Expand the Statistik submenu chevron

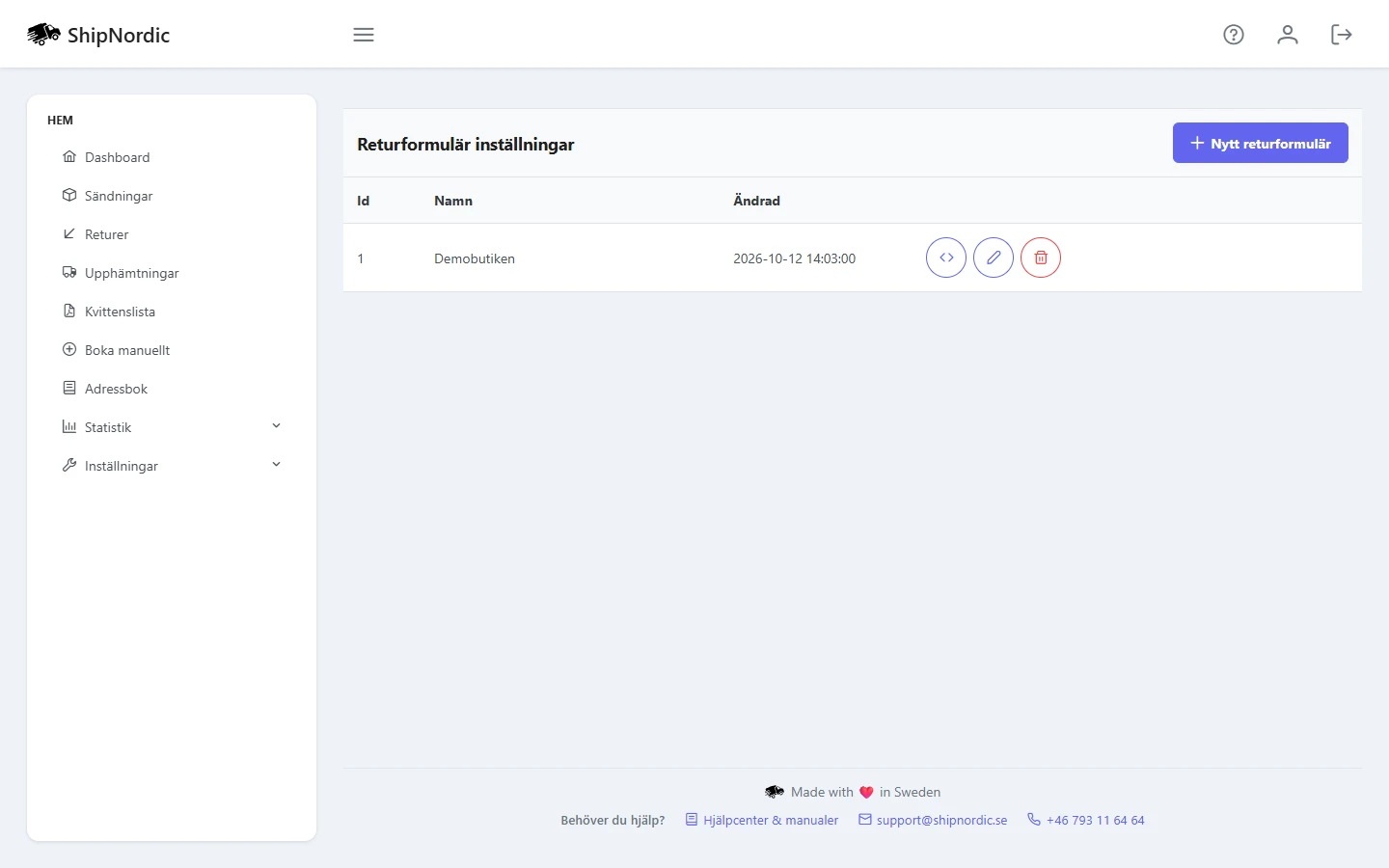tap(276, 426)
